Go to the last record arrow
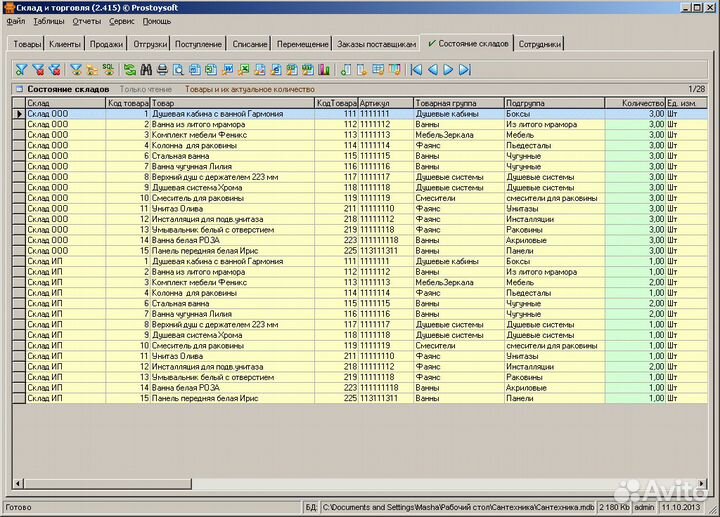 tap(464, 70)
